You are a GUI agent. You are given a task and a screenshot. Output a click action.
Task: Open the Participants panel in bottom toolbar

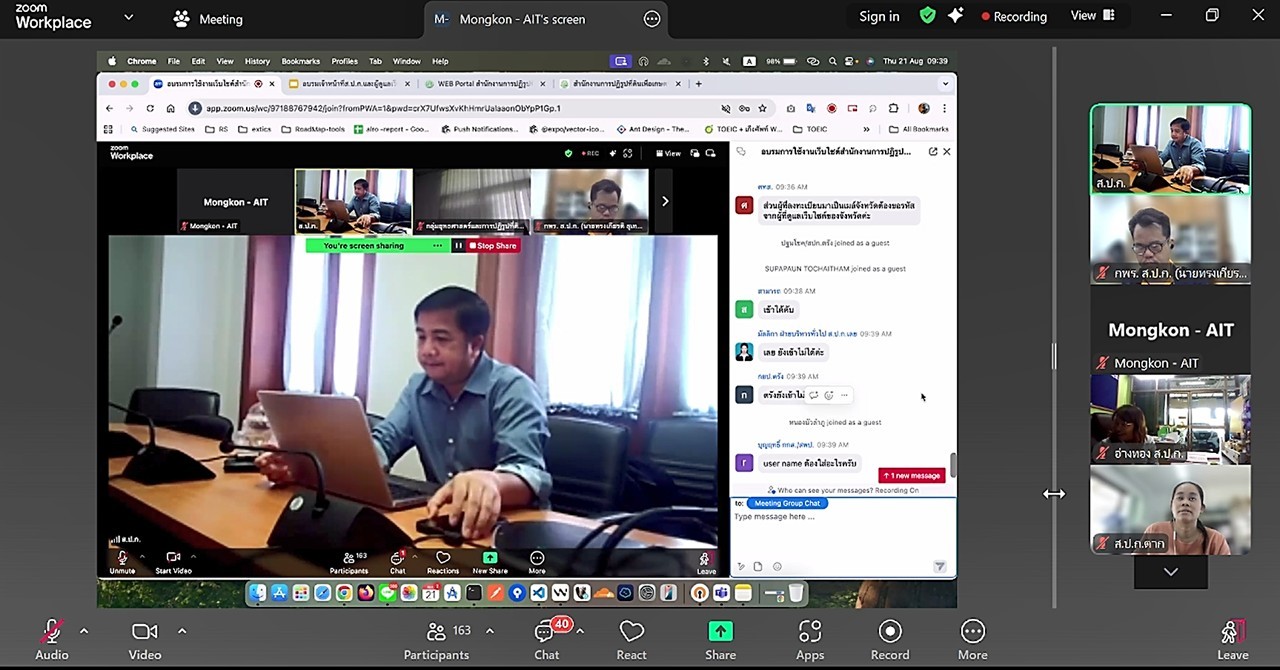point(436,640)
